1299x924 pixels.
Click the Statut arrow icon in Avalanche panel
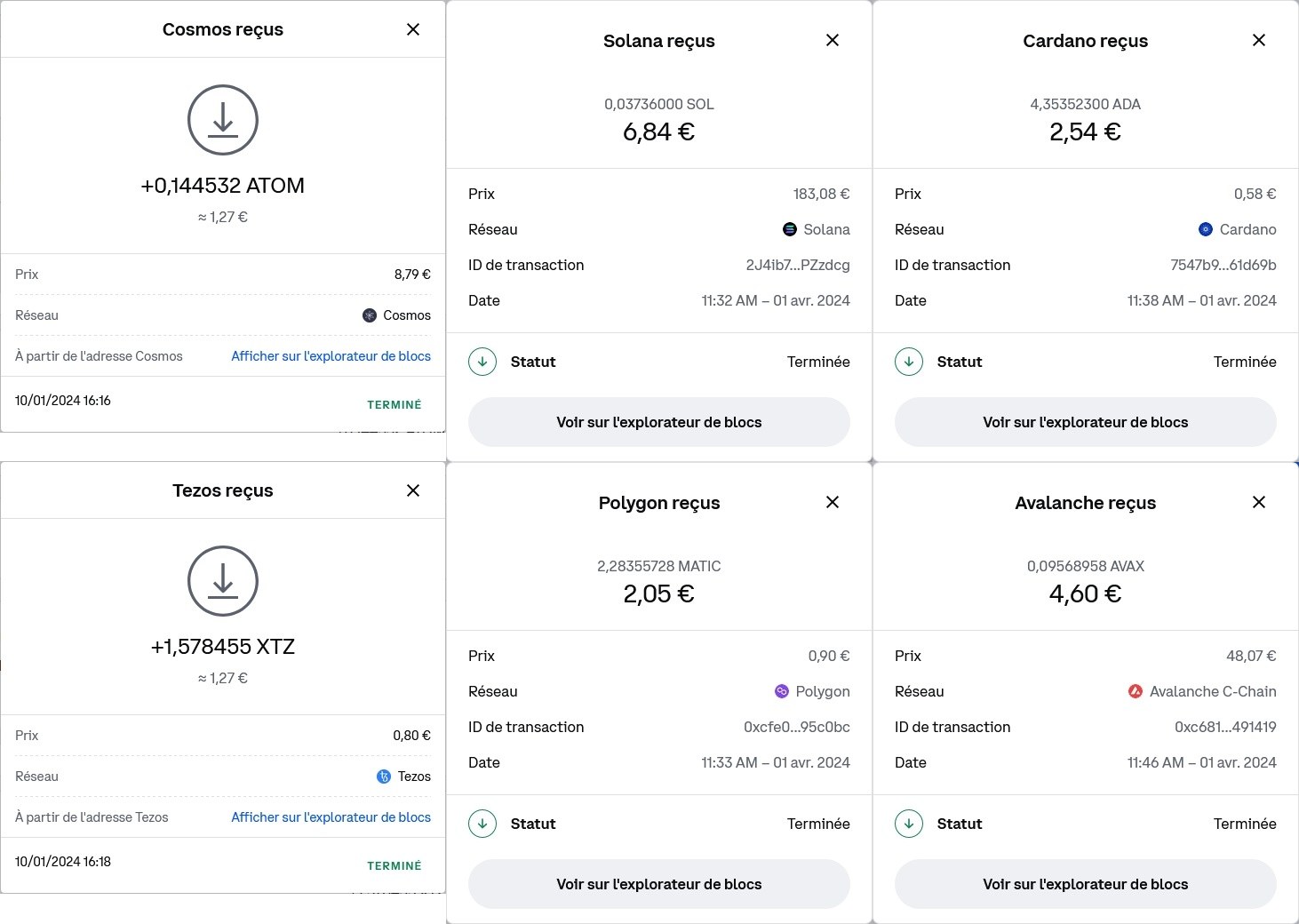(909, 824)
